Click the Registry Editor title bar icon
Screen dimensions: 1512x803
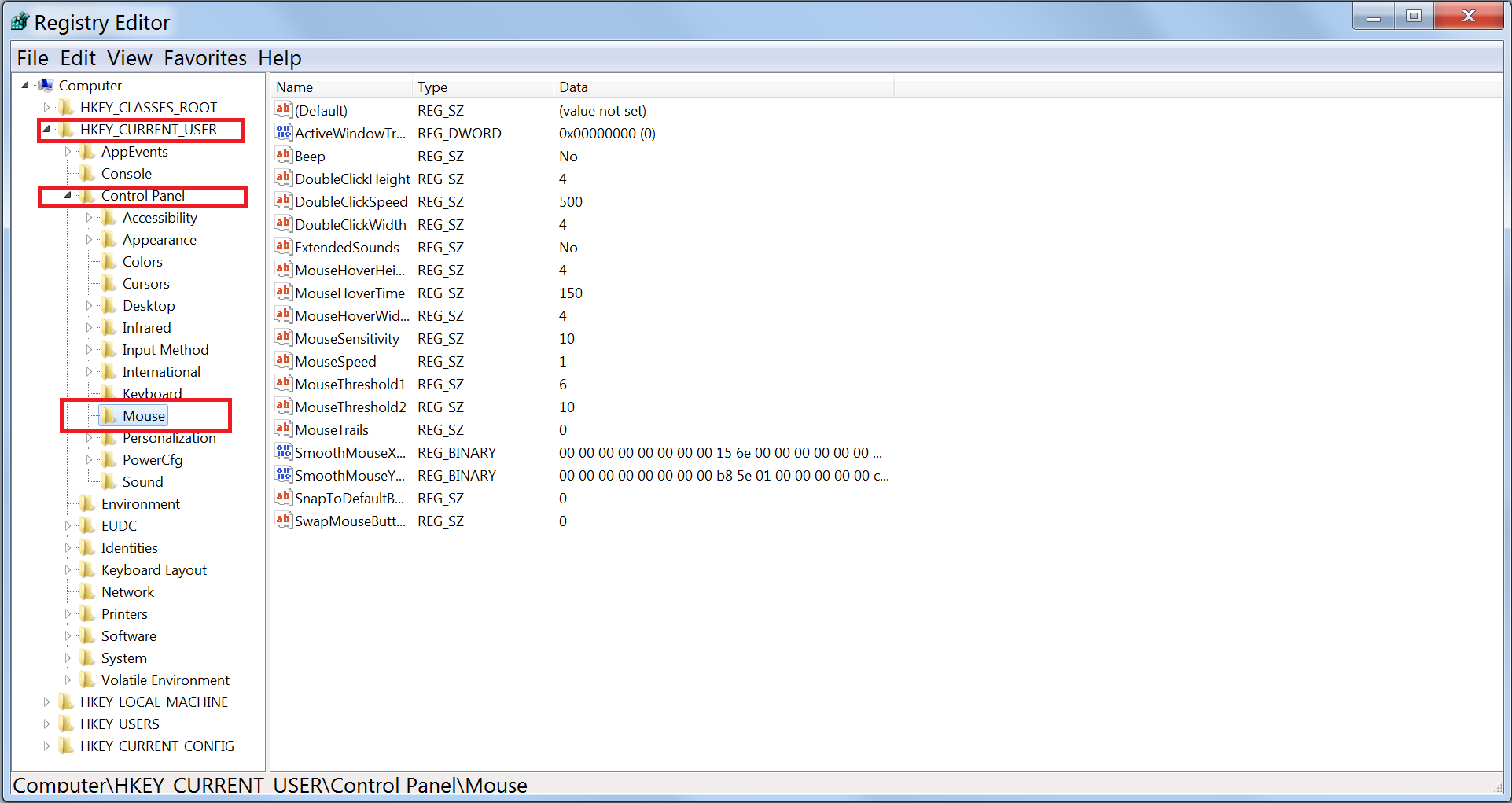point(20,22)
